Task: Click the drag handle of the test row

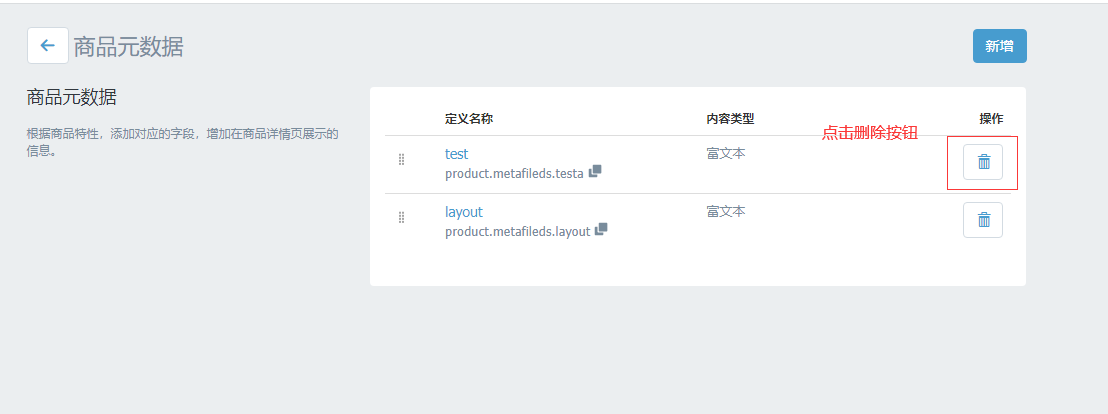Action: pos(401,160)
